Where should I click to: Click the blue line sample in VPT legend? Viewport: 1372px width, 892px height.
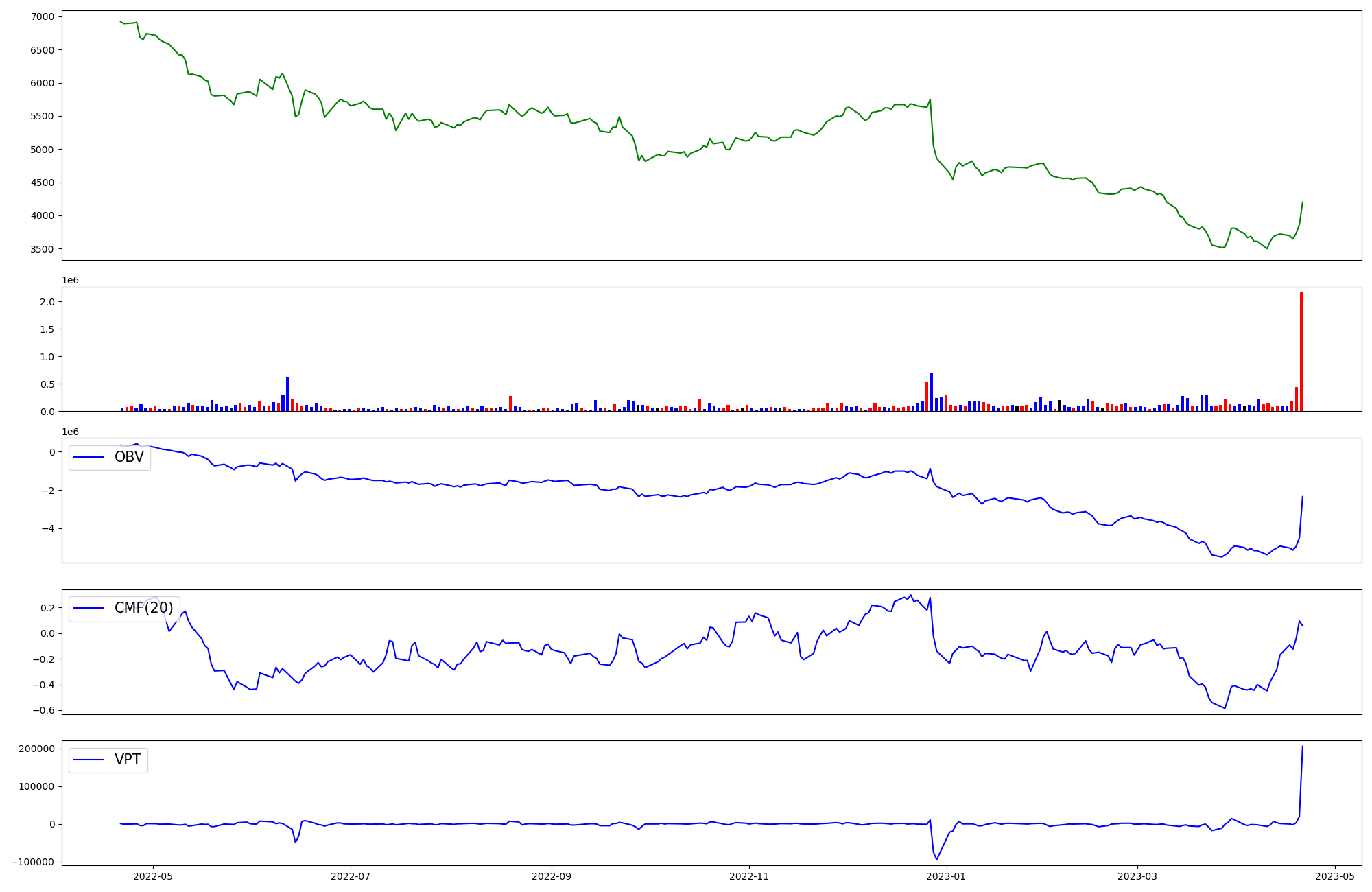point(88,760)
